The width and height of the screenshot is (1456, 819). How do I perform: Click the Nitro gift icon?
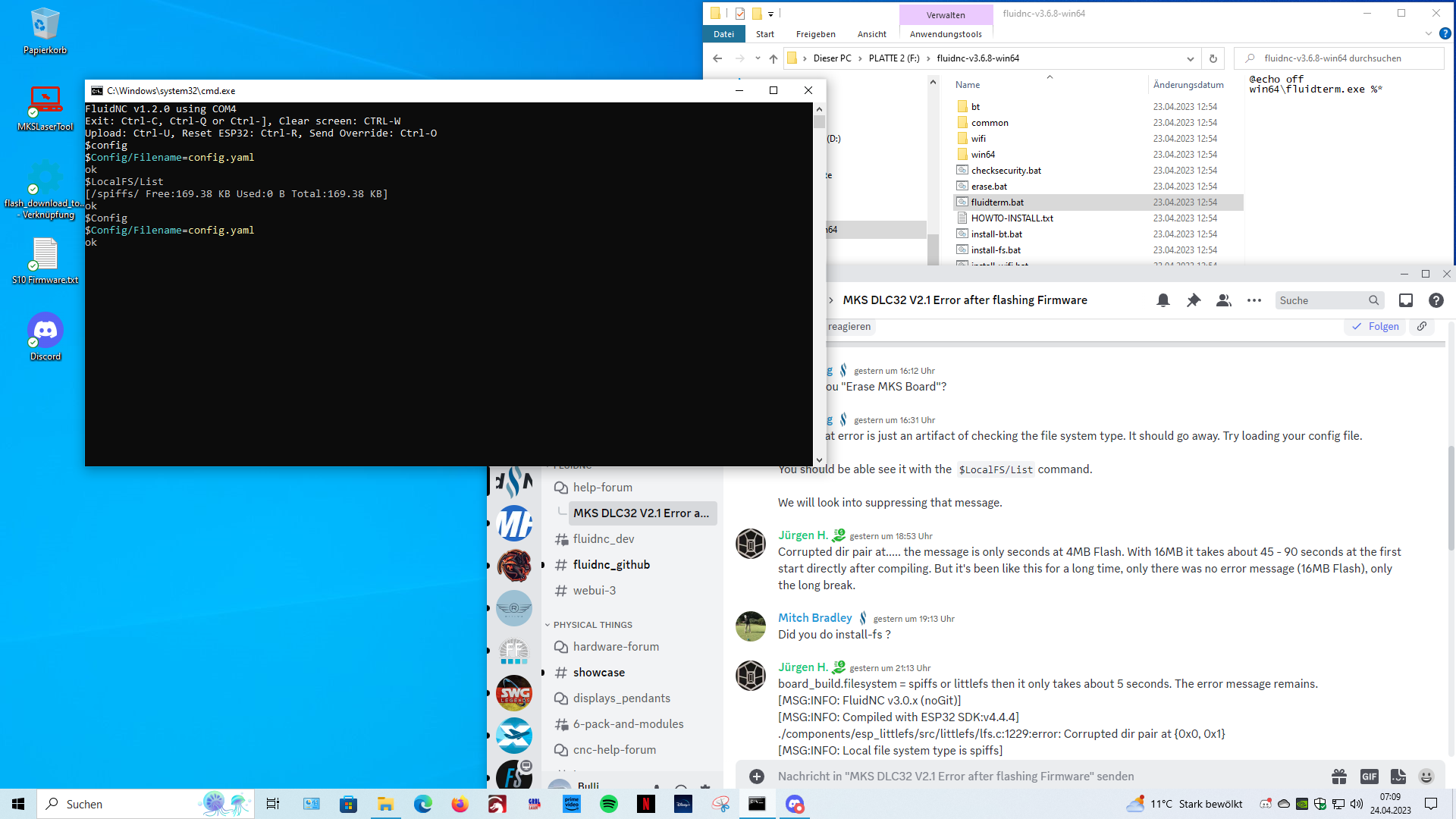(x=1339, y=777)
